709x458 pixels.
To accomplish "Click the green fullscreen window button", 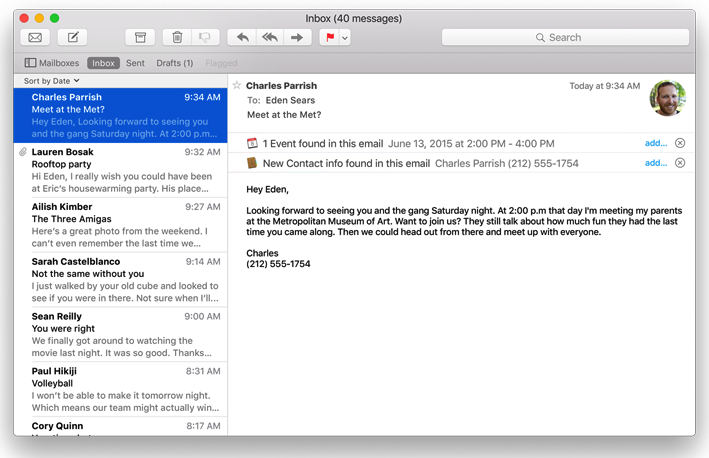I will pos(55,18).
